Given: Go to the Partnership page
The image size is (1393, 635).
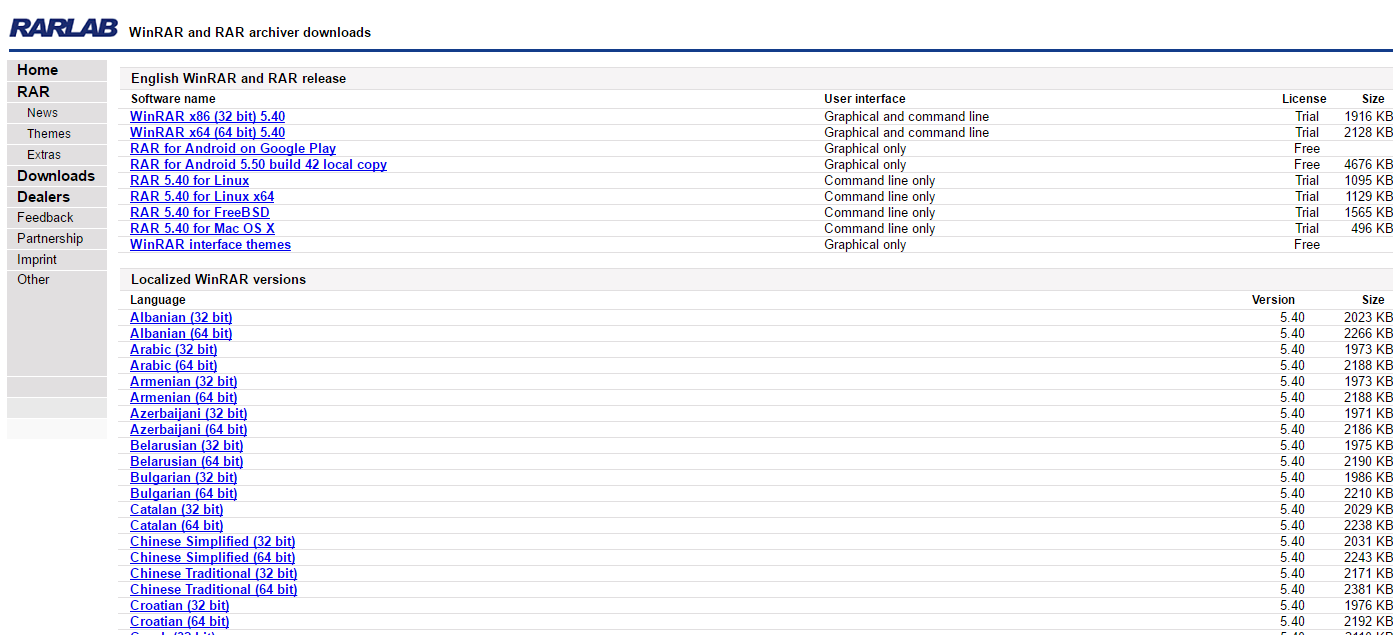Looking at the screenshot, I should coord(50,238).
